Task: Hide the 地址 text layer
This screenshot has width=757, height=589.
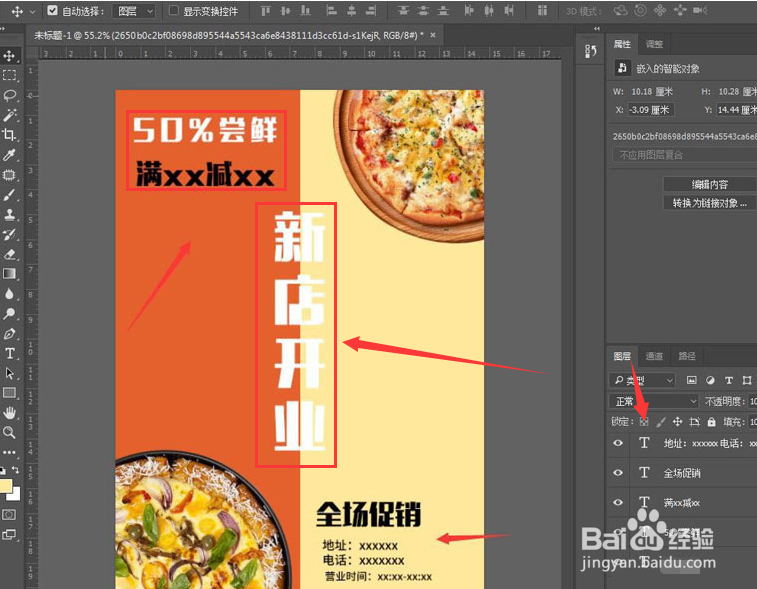Action: pos(618,443)
